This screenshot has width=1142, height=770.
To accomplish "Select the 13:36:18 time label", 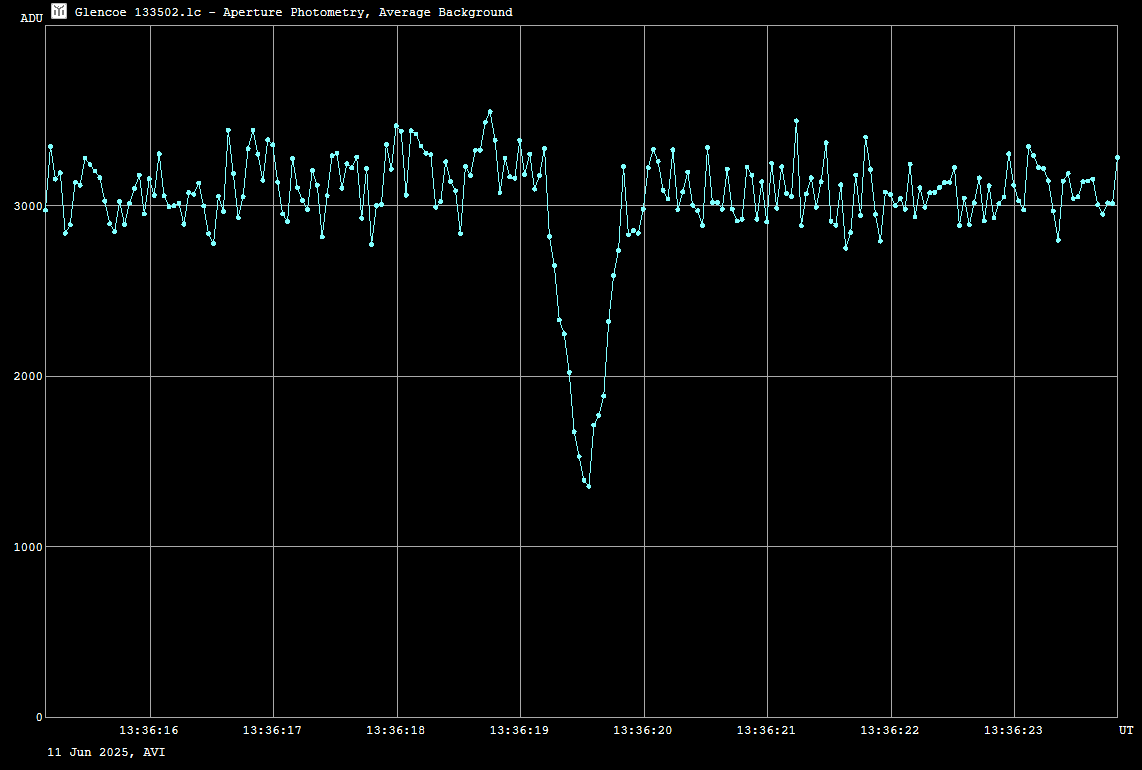I will [x=396, y=731].
